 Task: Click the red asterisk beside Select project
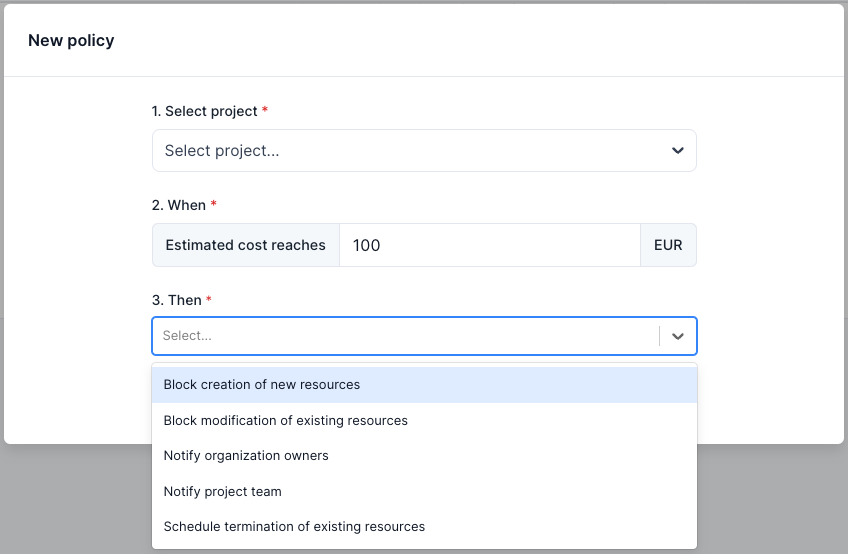point(265,111)
